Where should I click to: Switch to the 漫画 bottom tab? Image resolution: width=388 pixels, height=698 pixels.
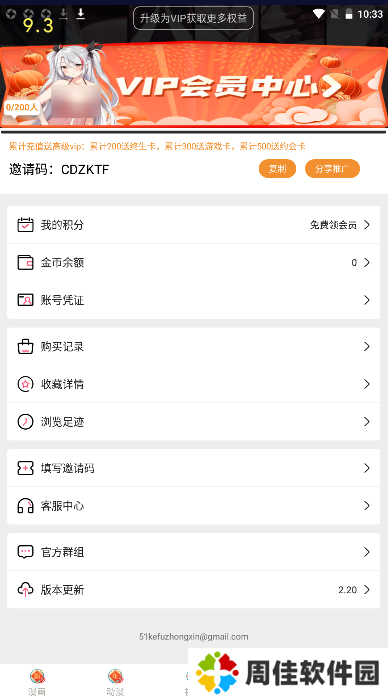tap(37, 682)
